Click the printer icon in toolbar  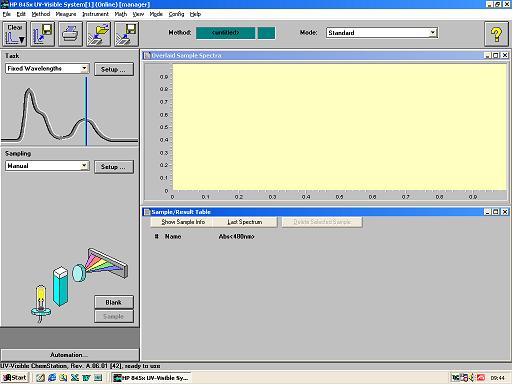(70, 34)
